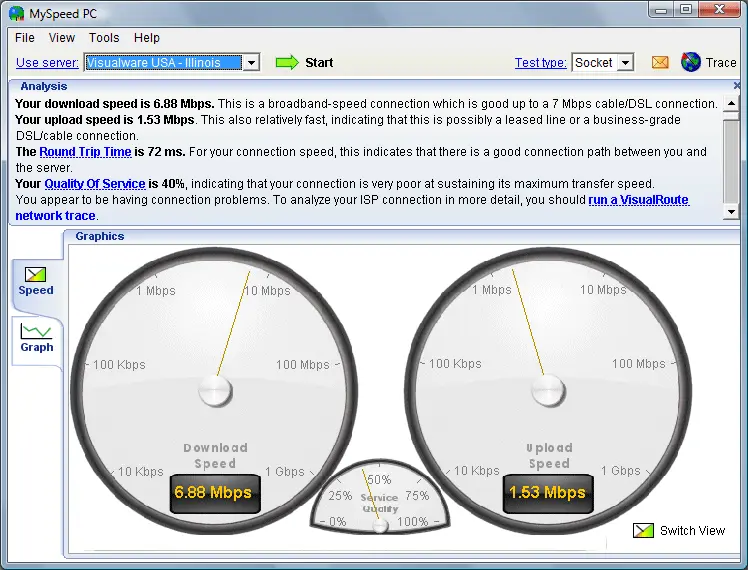Click the envelope email icon

coord(660,62)
